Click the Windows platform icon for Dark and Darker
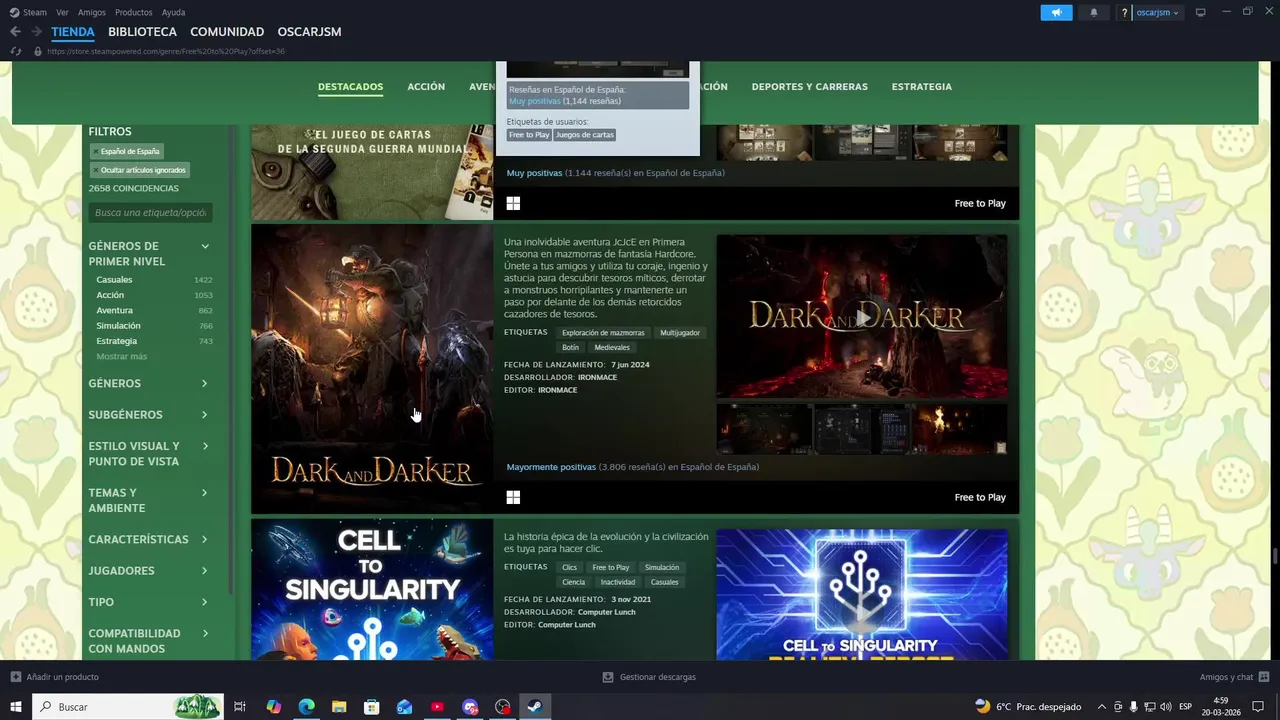The height and width of the screenshot is (720, 1280). coord(513,497)
